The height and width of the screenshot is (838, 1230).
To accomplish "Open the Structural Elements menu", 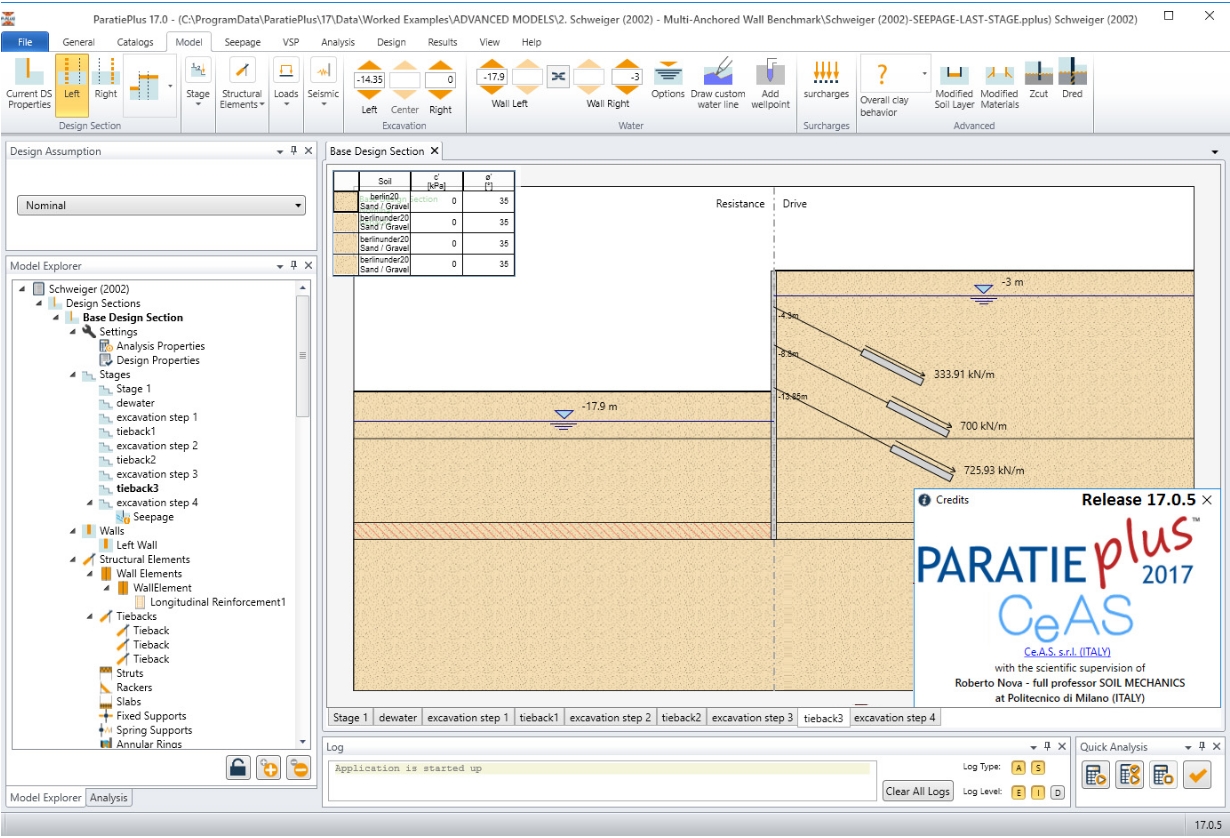I will click(x=242, y=83).
